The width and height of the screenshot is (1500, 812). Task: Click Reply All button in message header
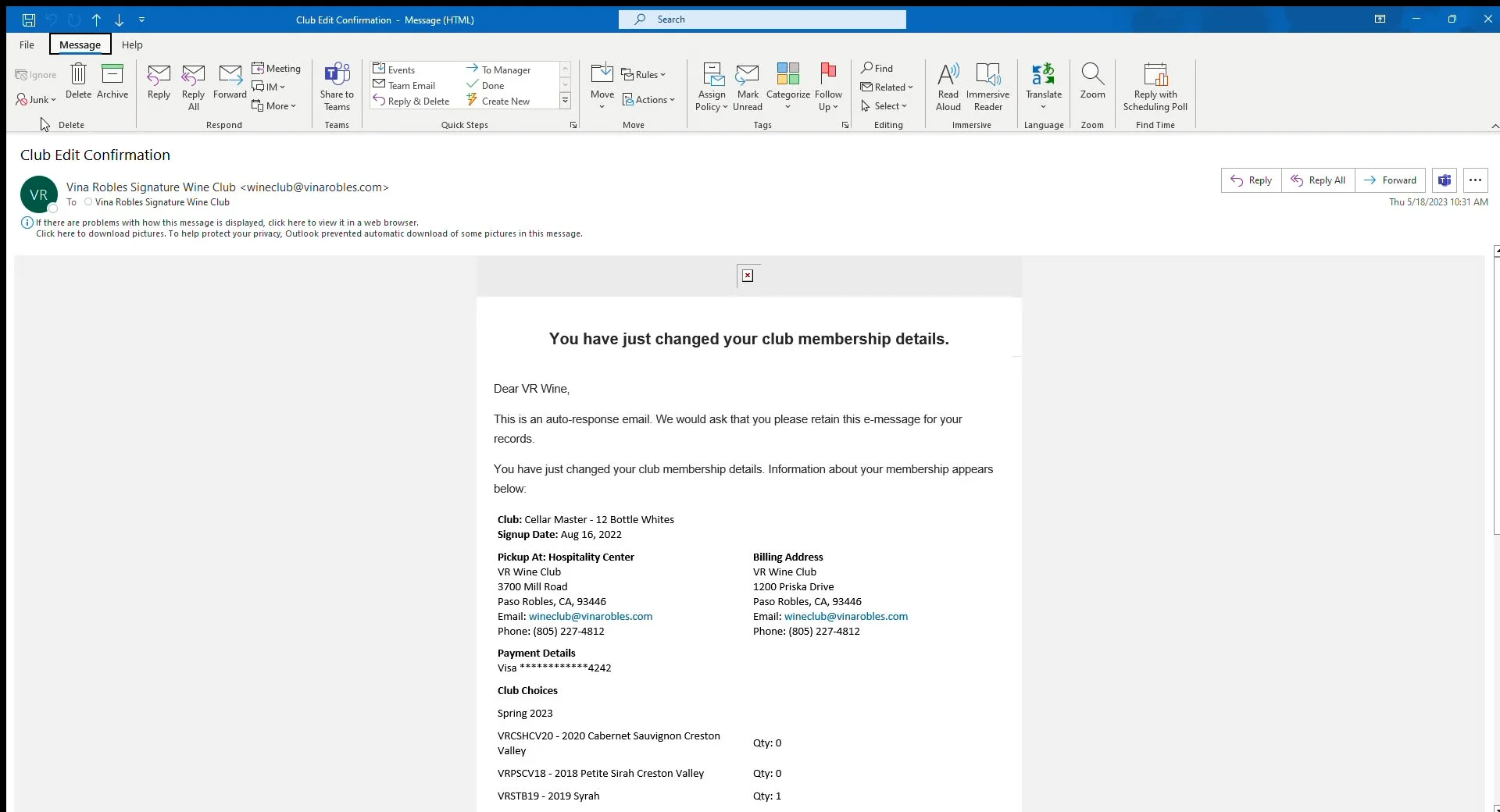pos(1318,180)
